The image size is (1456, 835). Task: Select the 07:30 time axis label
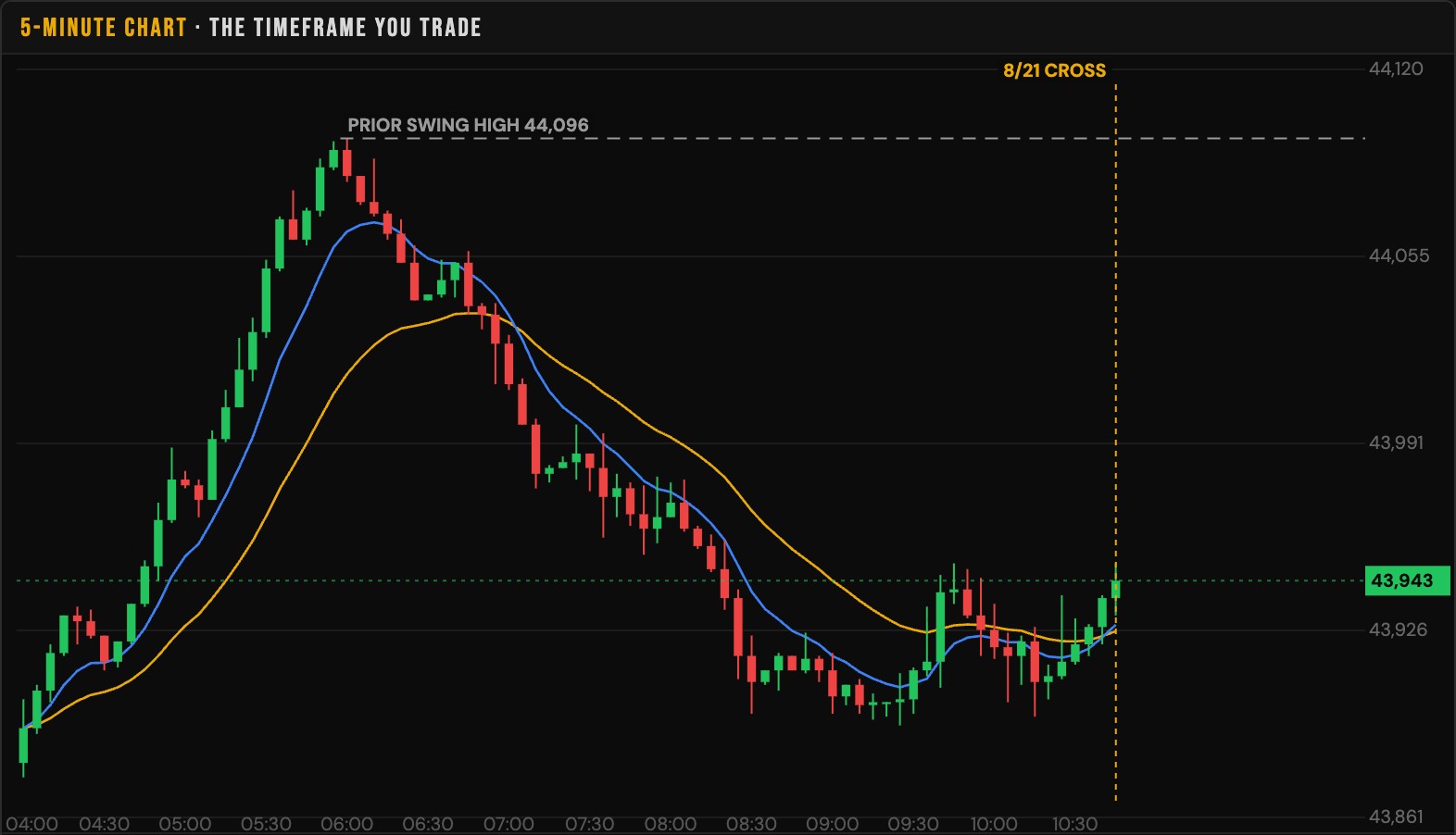(x=589, y=824)
